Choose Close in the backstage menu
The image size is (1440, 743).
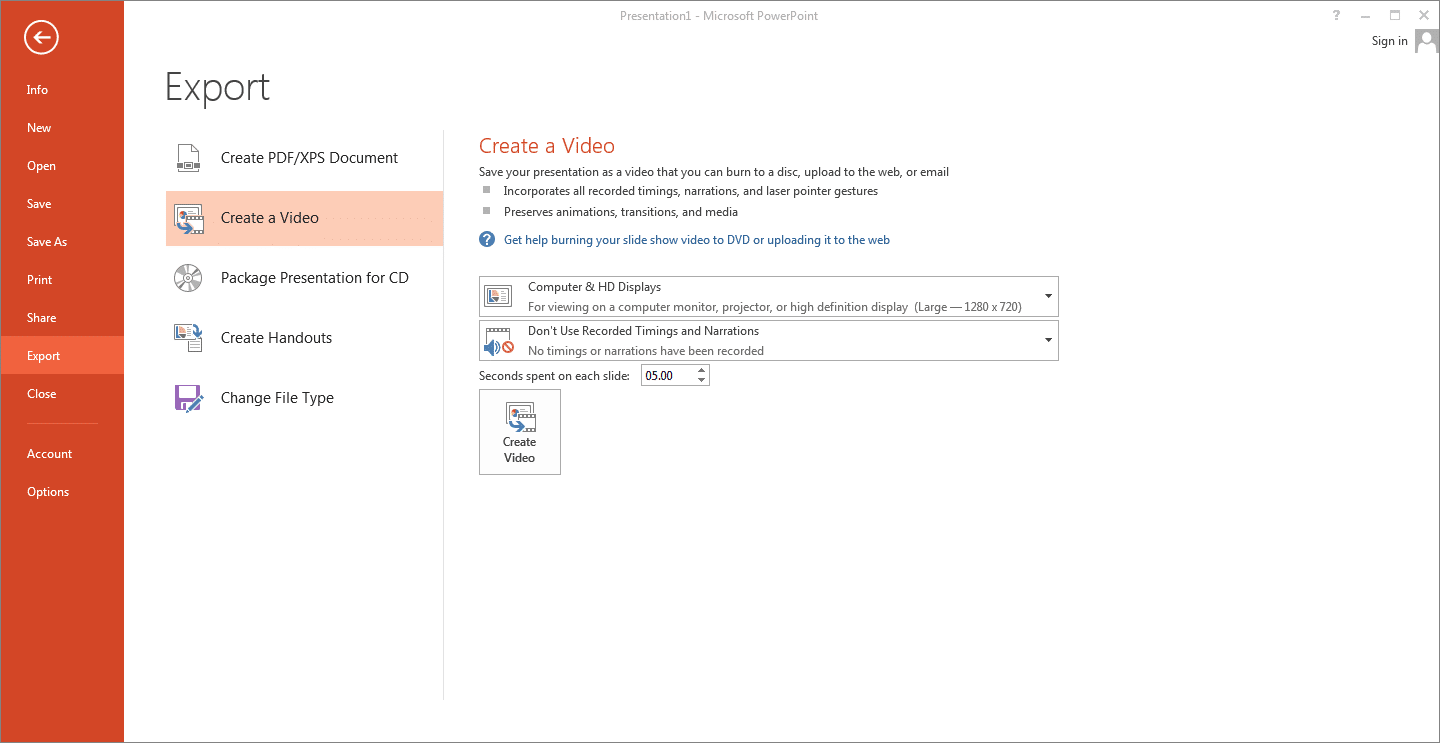point(62,394)
